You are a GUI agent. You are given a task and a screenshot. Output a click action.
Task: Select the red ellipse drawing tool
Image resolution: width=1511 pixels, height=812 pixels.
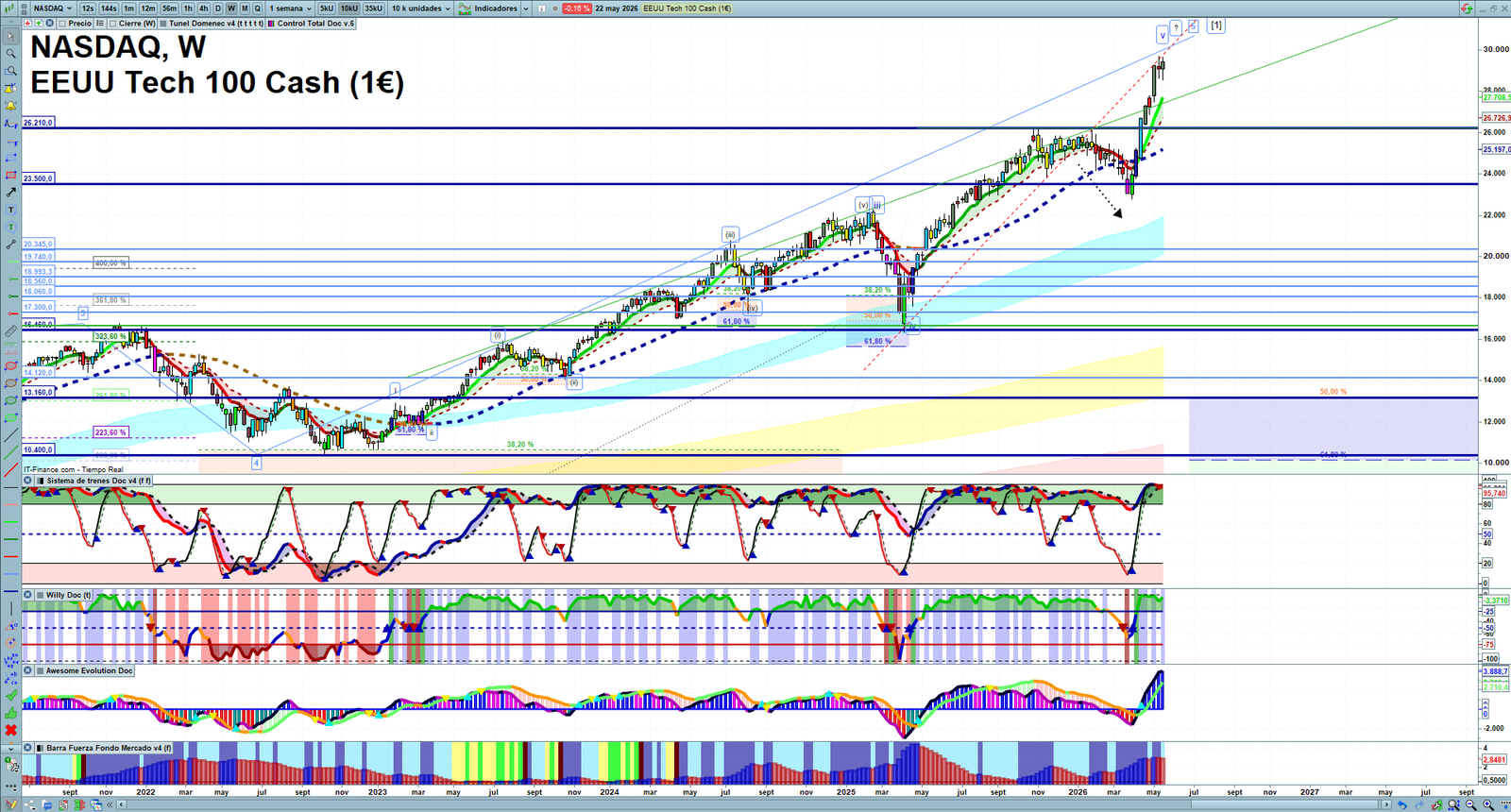(10, 365)
